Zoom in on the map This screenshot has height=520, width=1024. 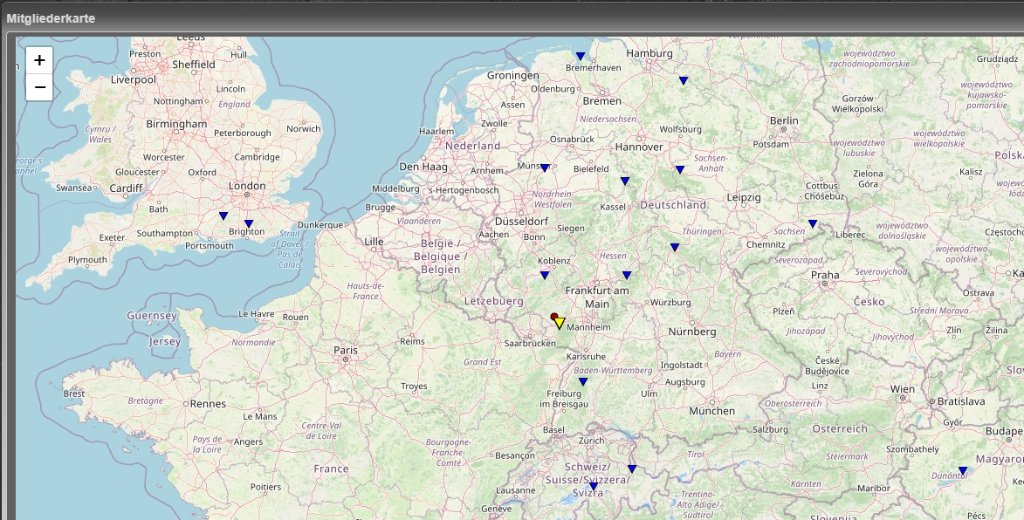39,60
